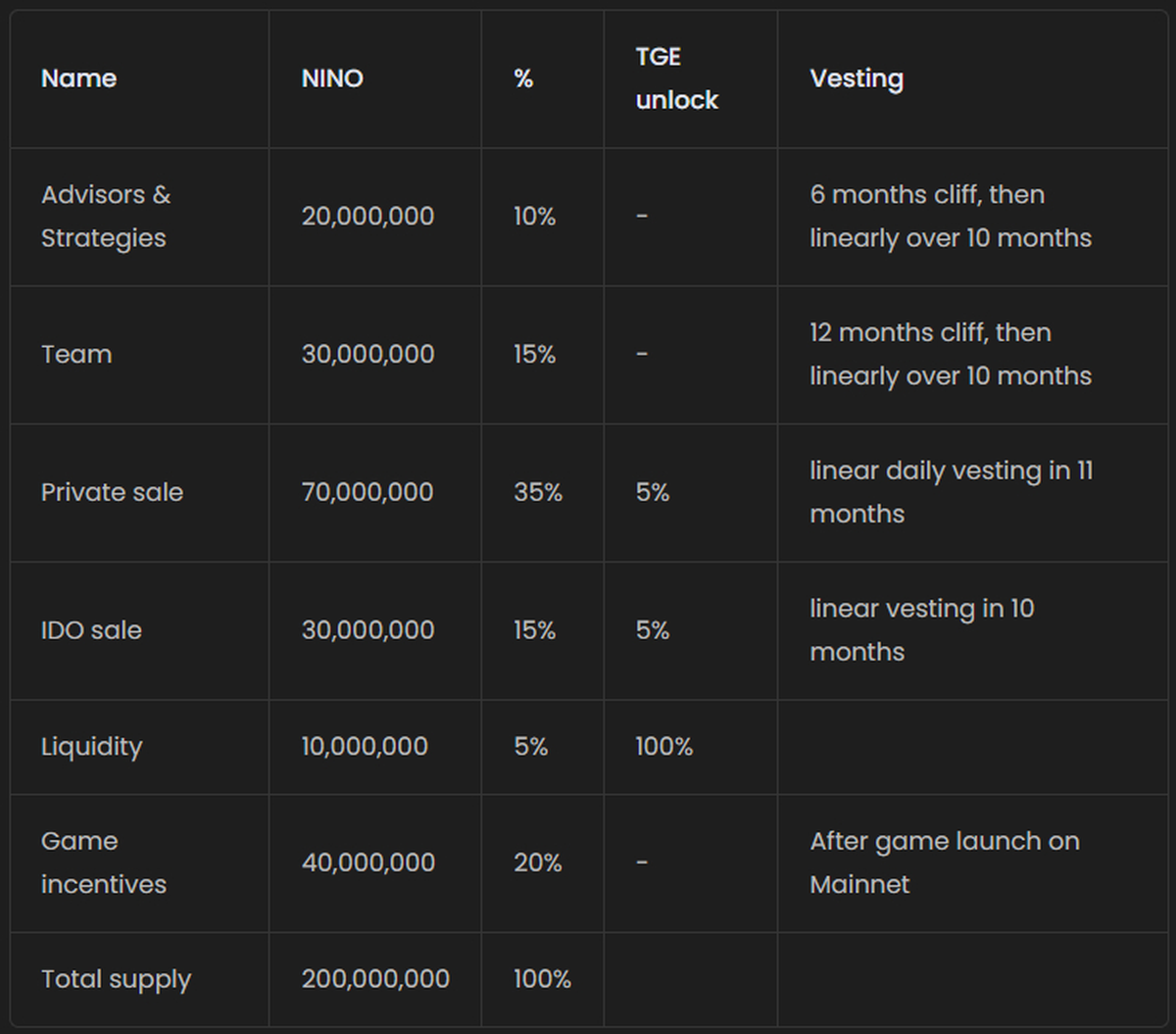Click the 200,000,000 total amount
This screenshot has width=1176, height=1034.
[375, 979]
